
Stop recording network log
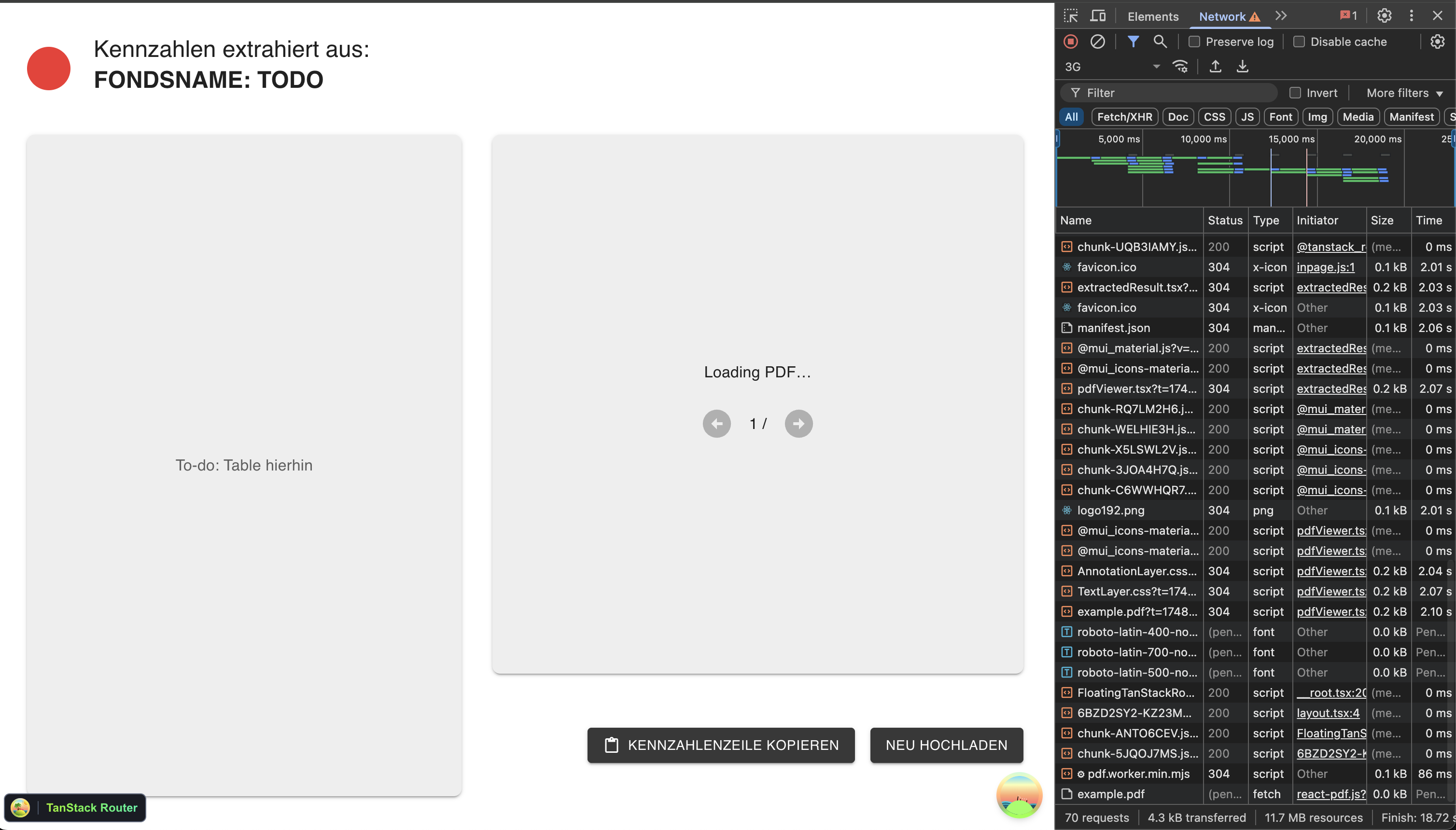pos(1070,41)
